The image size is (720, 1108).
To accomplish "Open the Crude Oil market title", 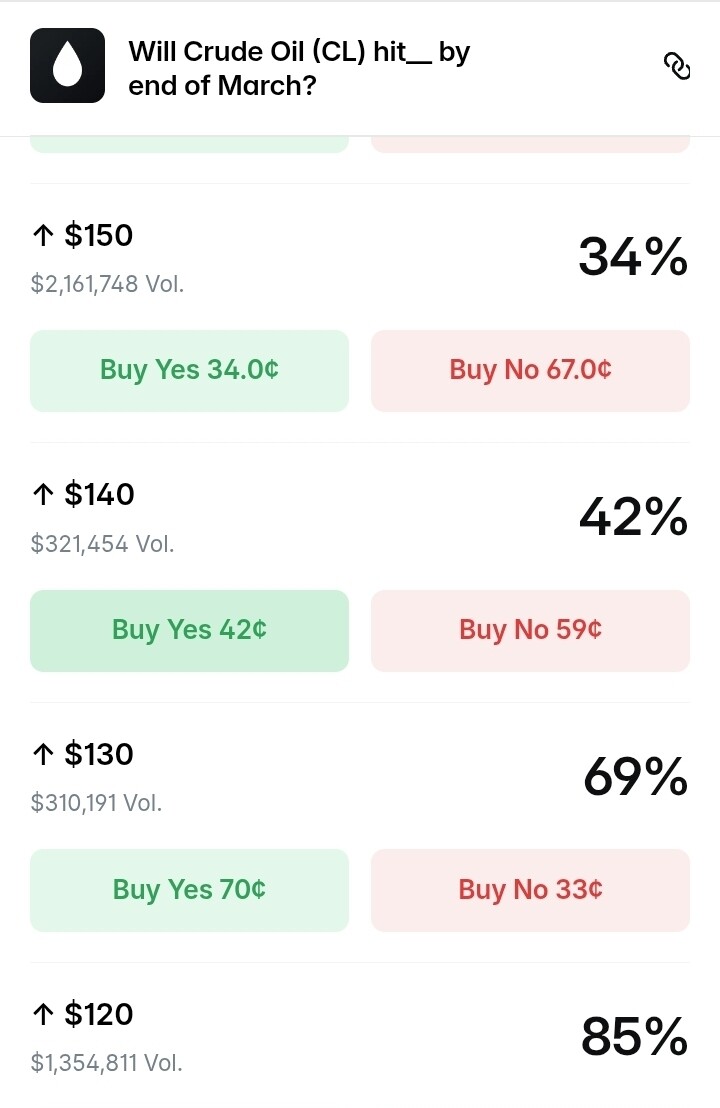I will pos(298,68).
